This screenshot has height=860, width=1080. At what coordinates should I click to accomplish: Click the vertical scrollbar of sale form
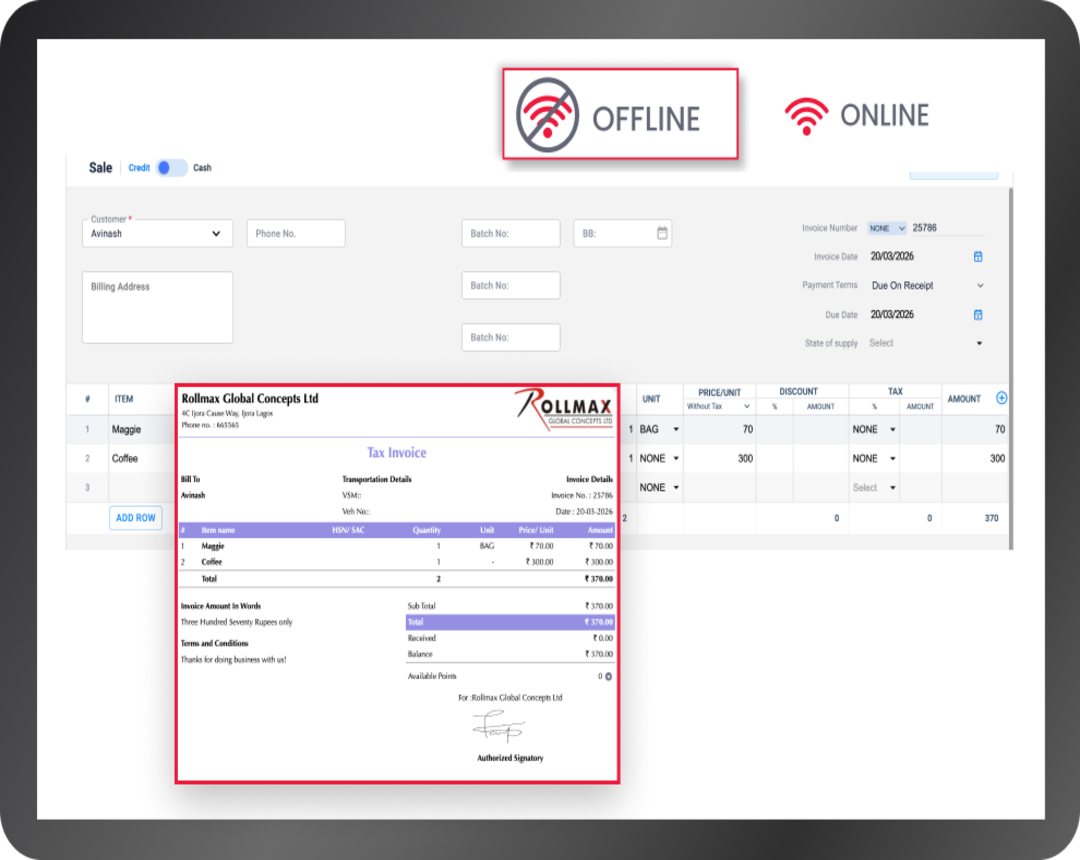[x=1010, y=368]
